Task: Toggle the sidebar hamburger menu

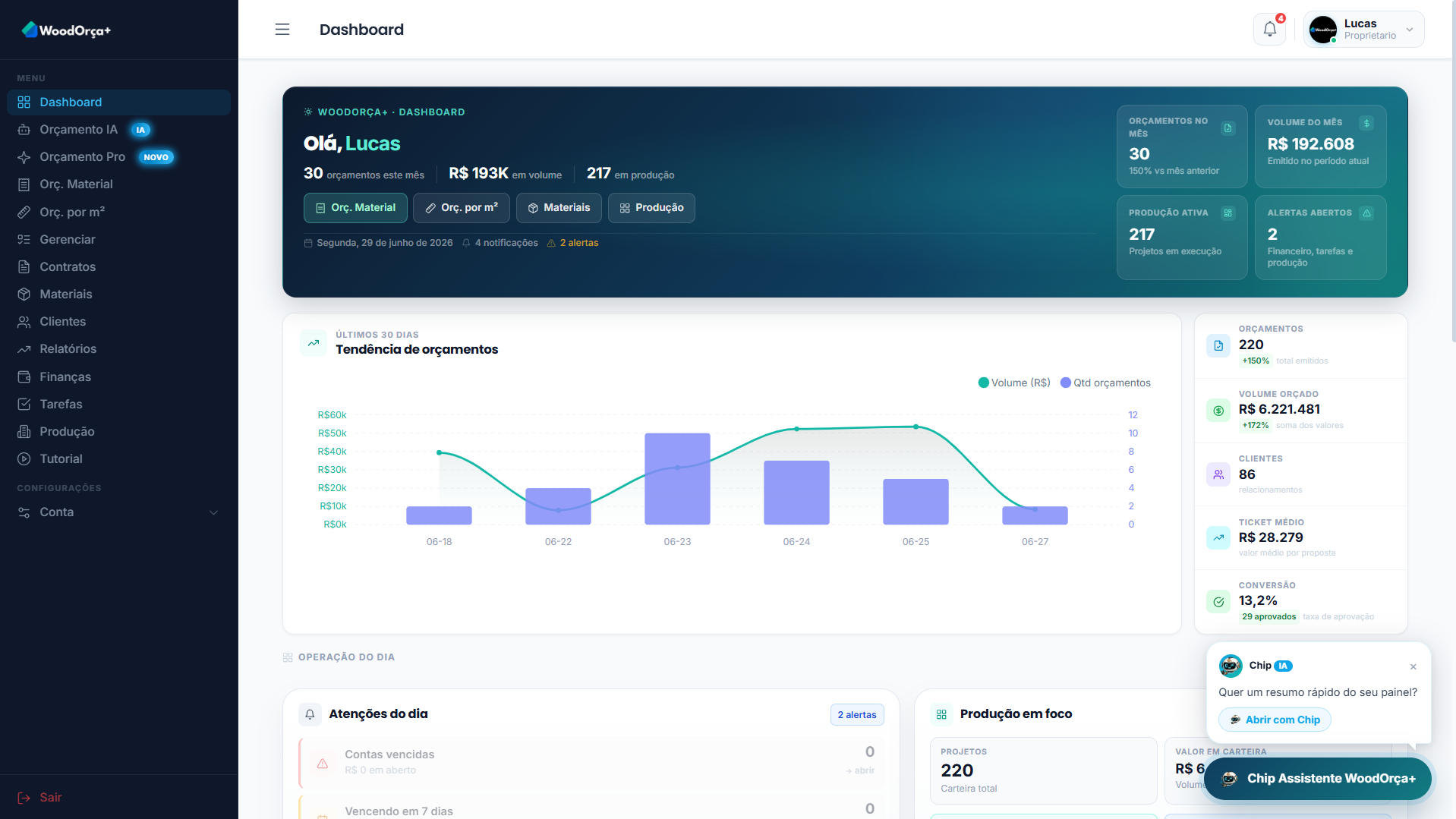Action: pyautogui.click(x=282, y=30)
